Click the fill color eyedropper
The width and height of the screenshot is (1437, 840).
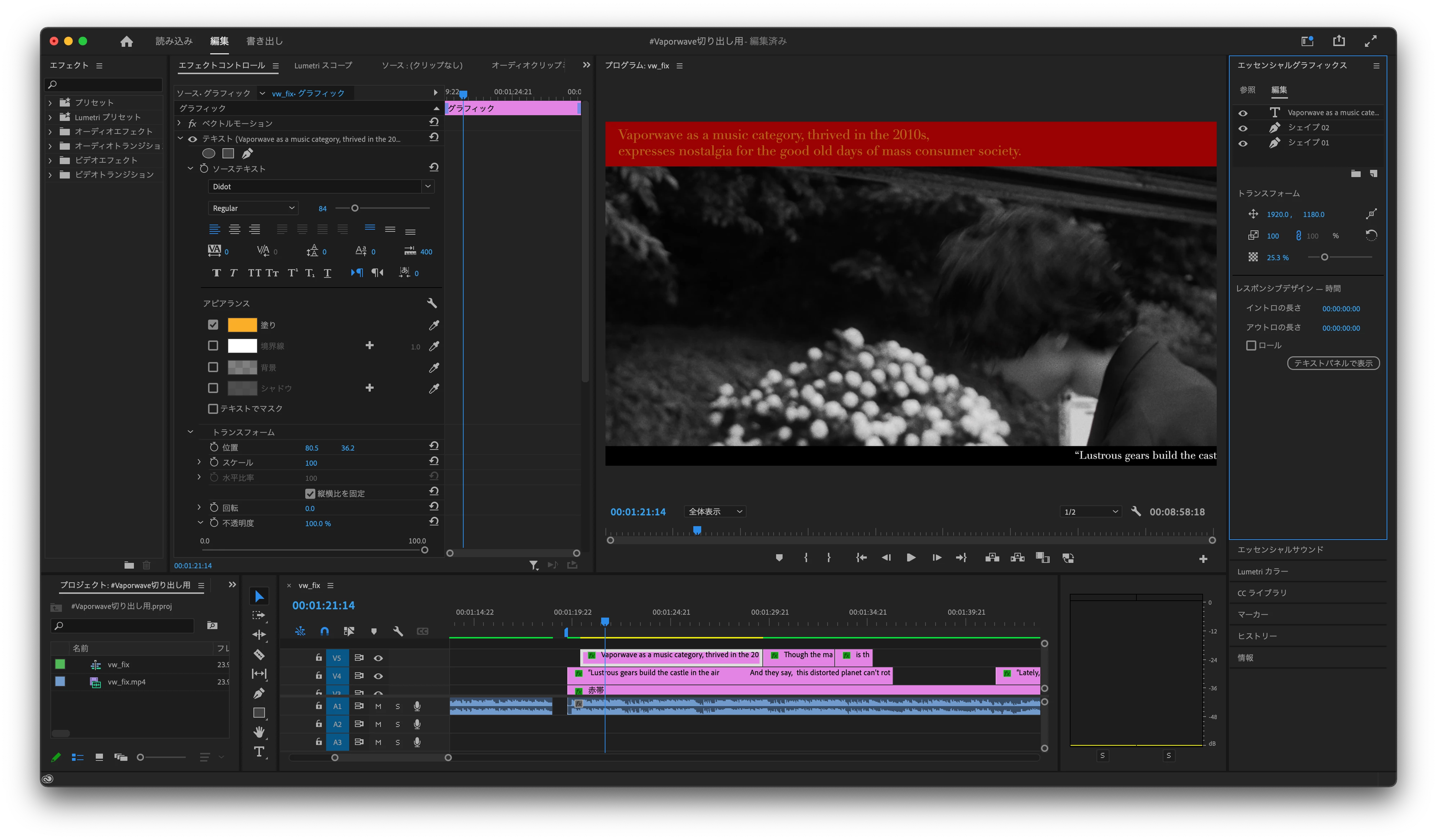[x=434, y=325]
